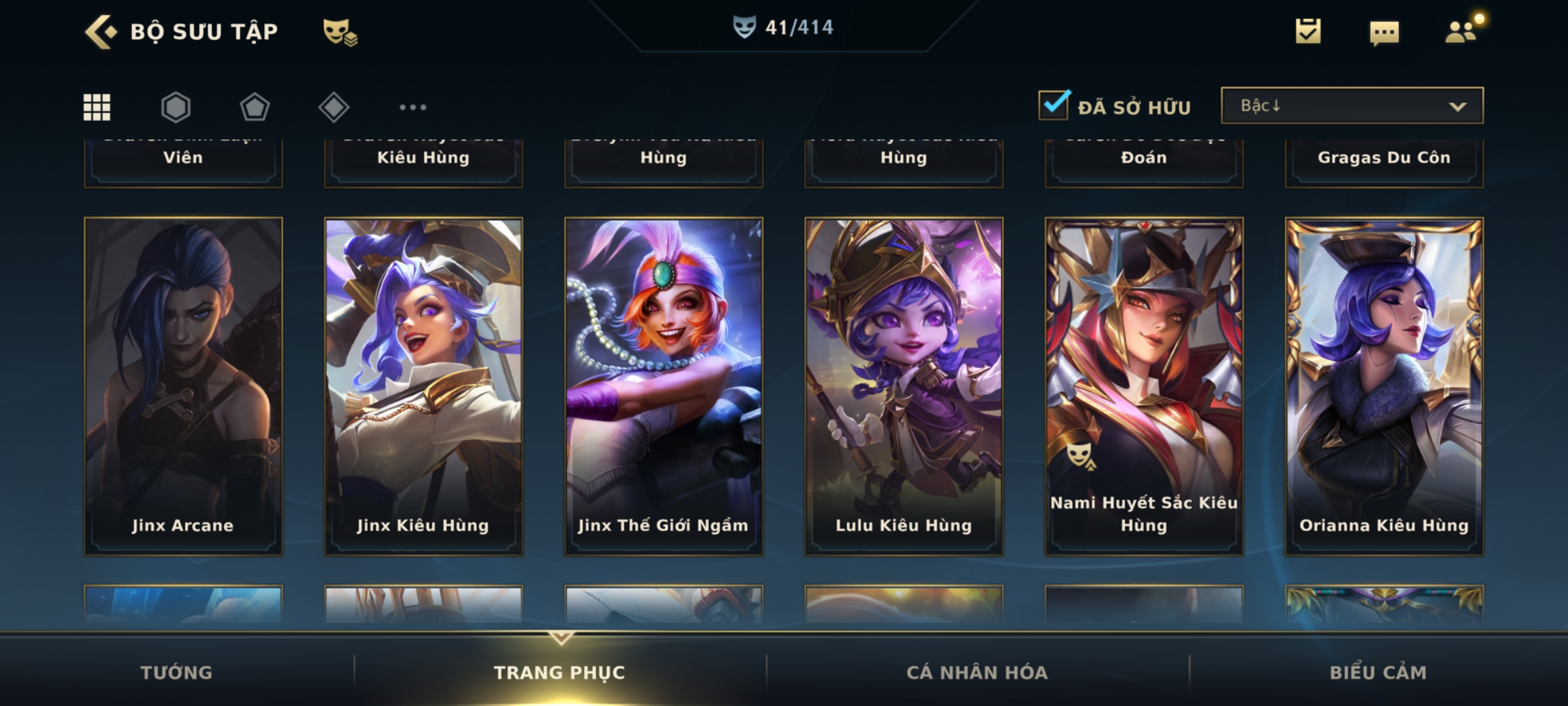View the Orianna Kiêu Hùng skin card
Screen dimensions: 1568x706
(x=1384, y=387)
